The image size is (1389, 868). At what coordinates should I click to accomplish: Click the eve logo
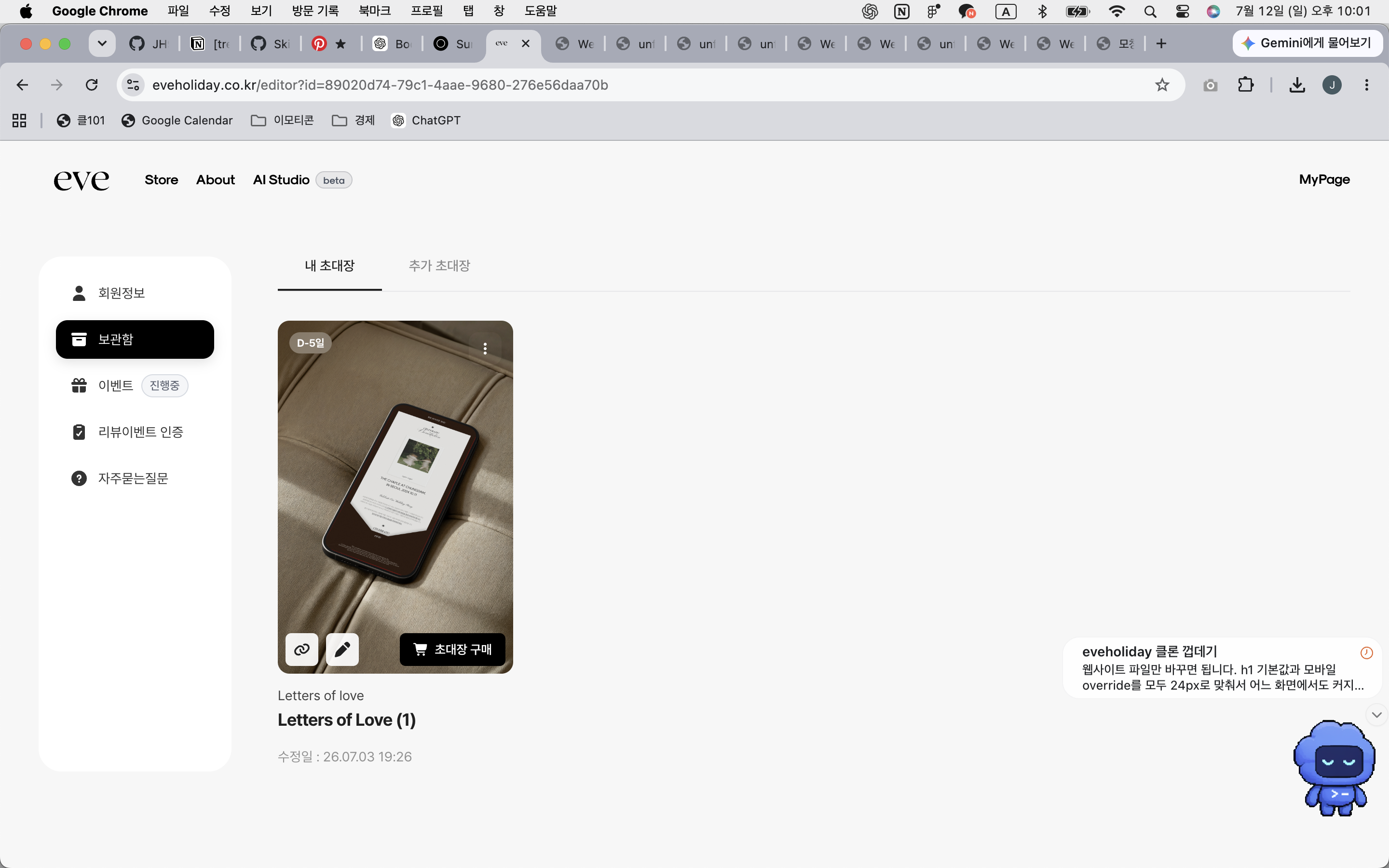coord(82,180)
